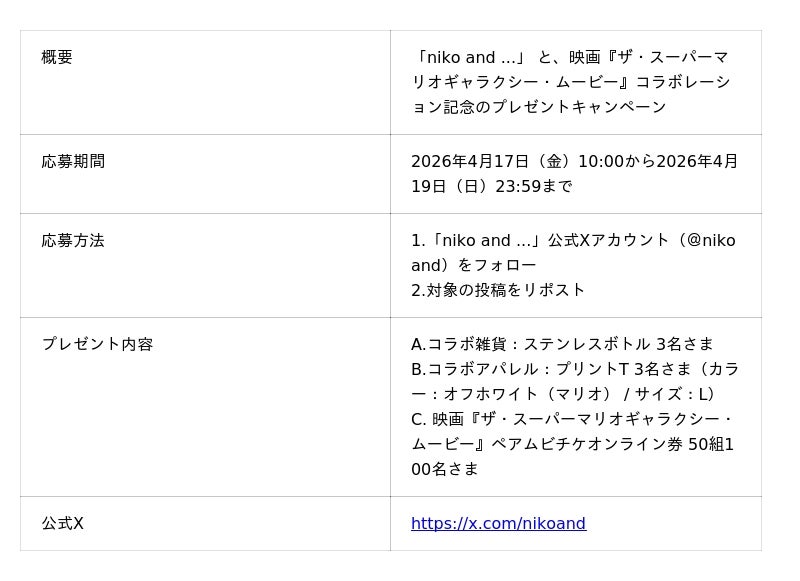
Task: Click the プレゼント内容 row label
Action: pyautogui.click(x=97, y=344)
